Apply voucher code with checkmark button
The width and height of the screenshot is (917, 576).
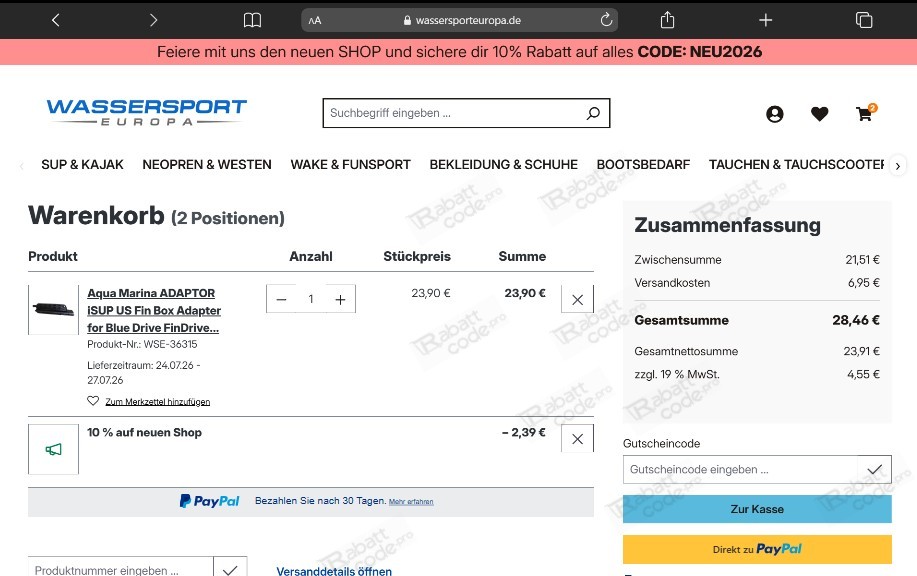[875, 470]
